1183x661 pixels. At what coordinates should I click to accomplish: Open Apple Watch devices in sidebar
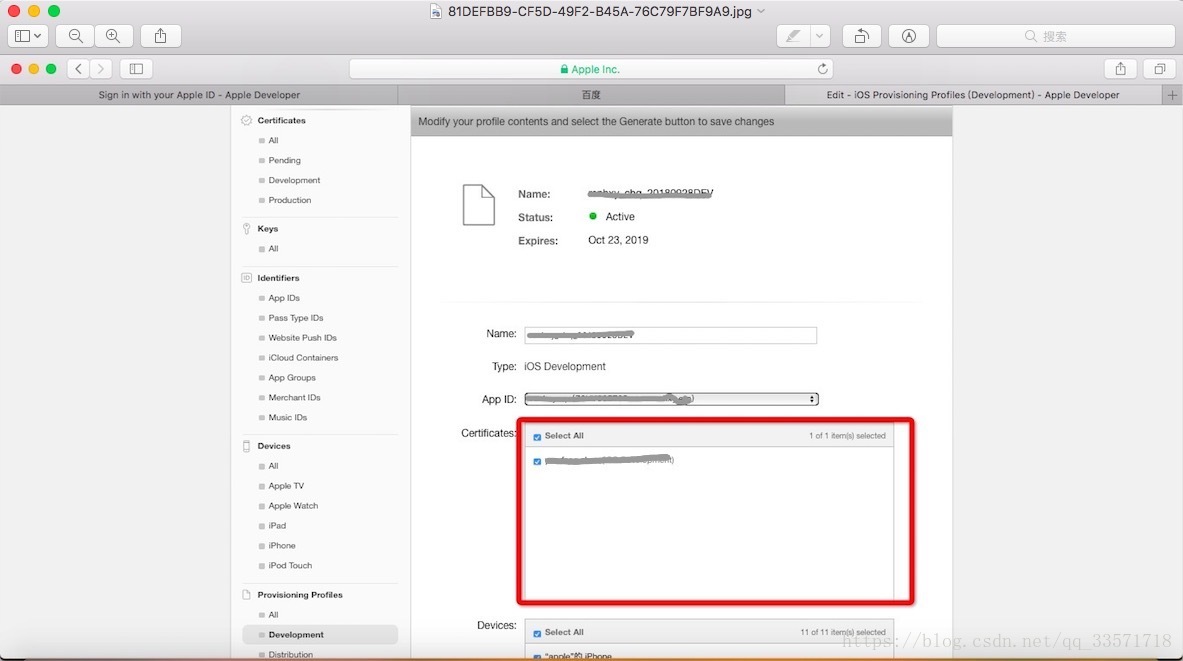pyautogui.click(x=293, y=506)
